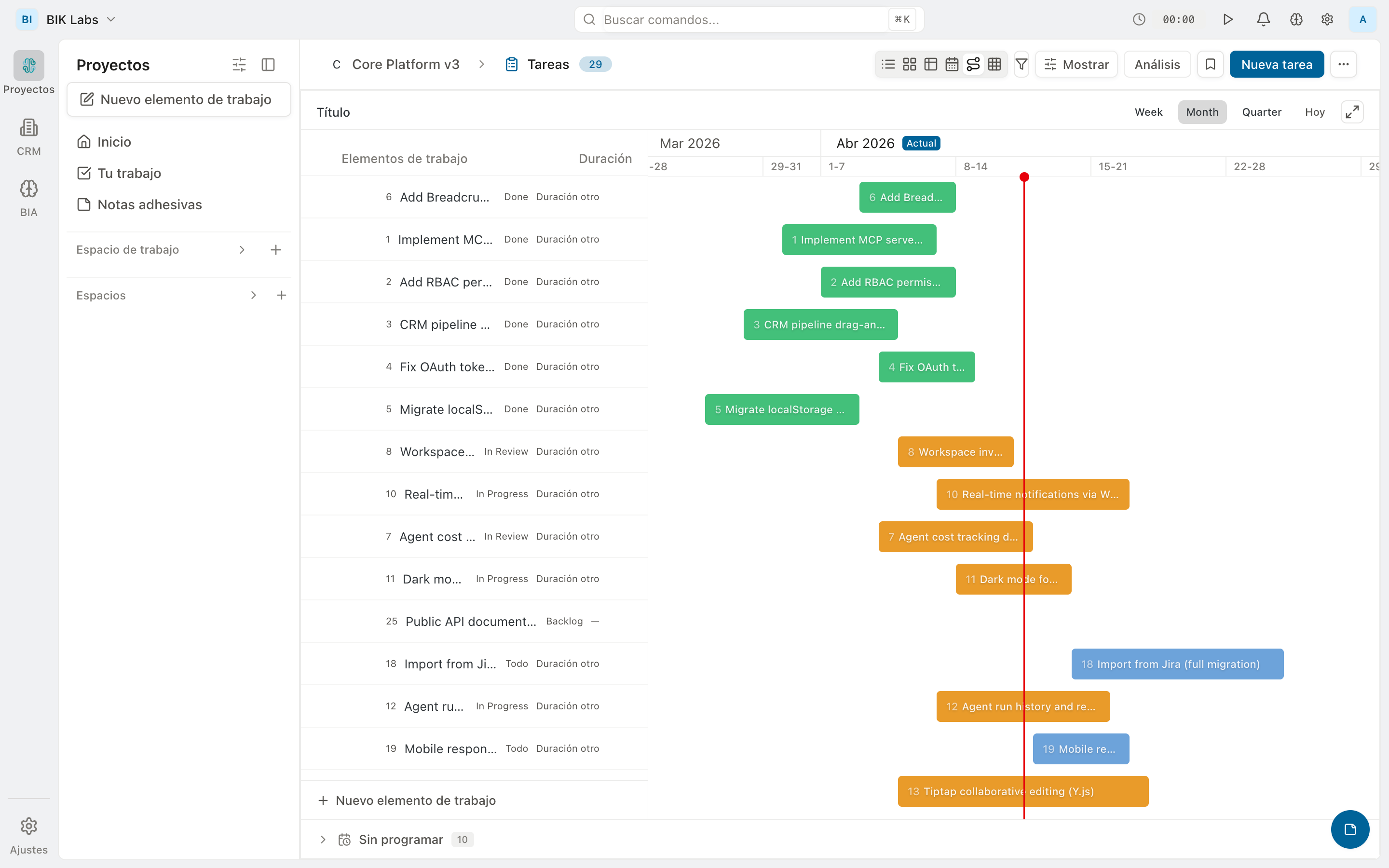Click the 'Backlog' status label
Viewport: 1389px width, 868px height.
tap(564, 621)
